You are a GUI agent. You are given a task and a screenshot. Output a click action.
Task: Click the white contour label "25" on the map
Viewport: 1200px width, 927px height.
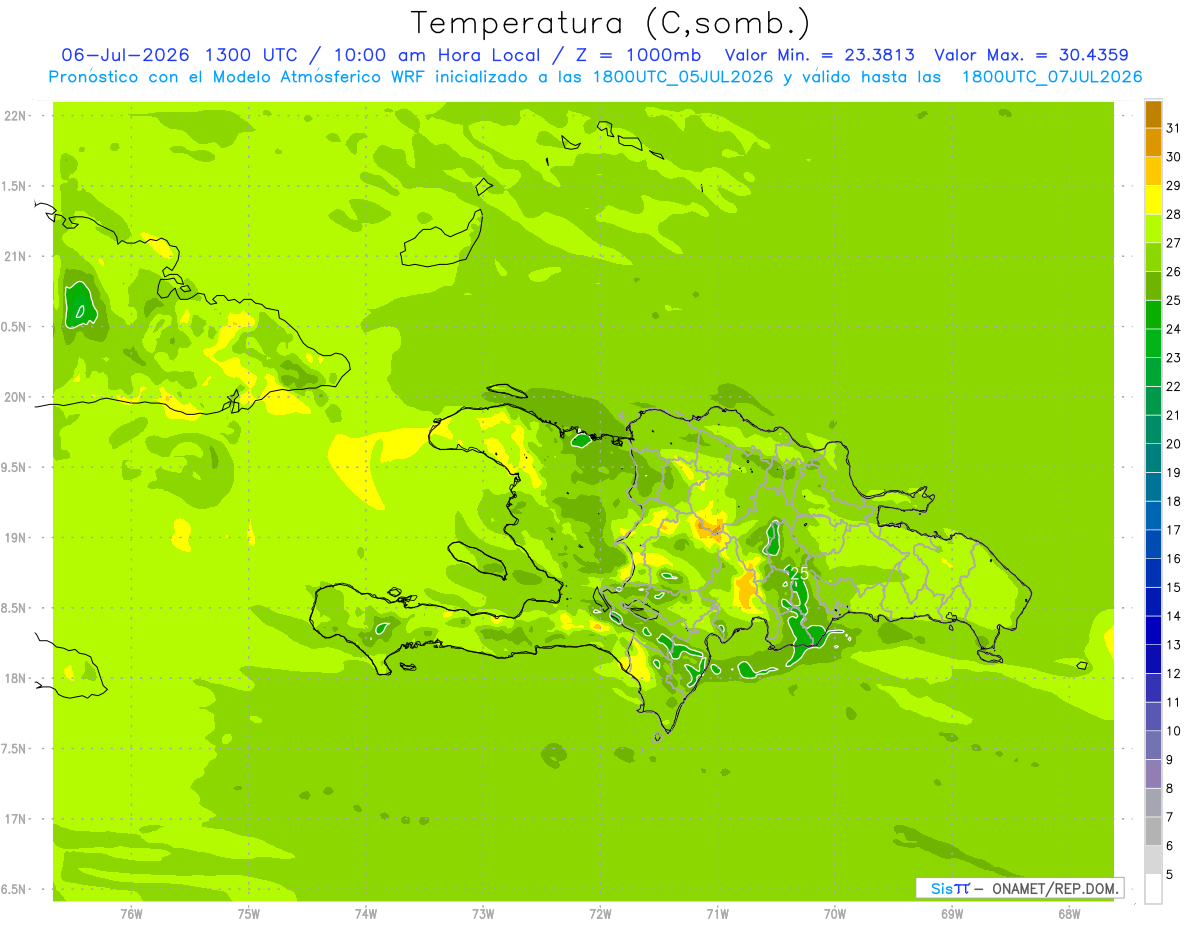click(798, 573)
